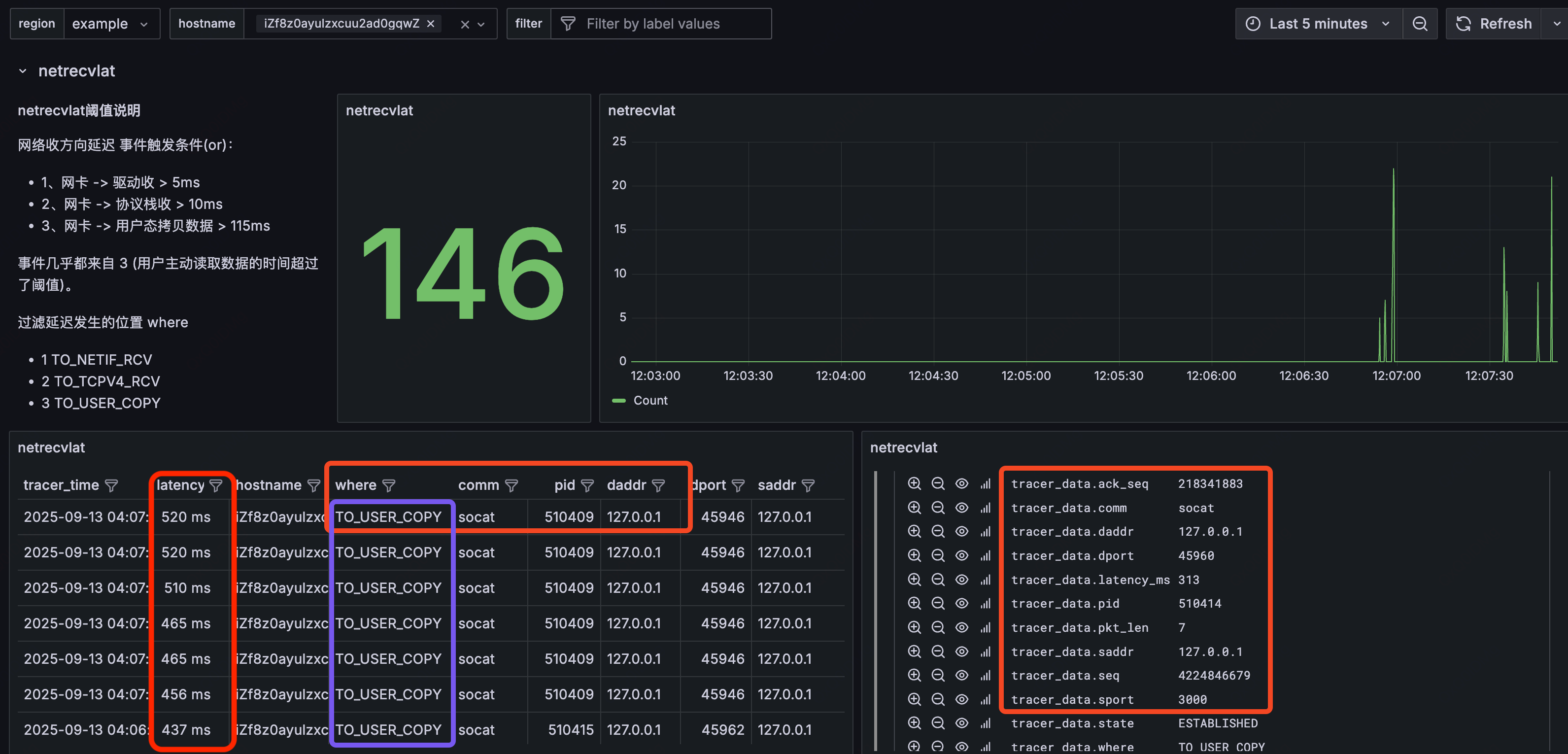Screen dimensions: 1568x754
Task: Zoom out time range with magnifier icon
Action: 1420,24
